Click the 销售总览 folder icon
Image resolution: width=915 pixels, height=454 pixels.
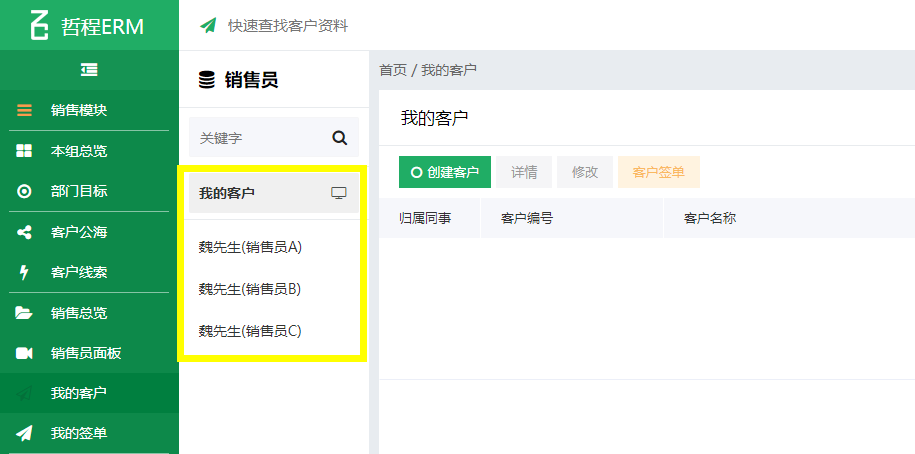click(x=24, y=313)
